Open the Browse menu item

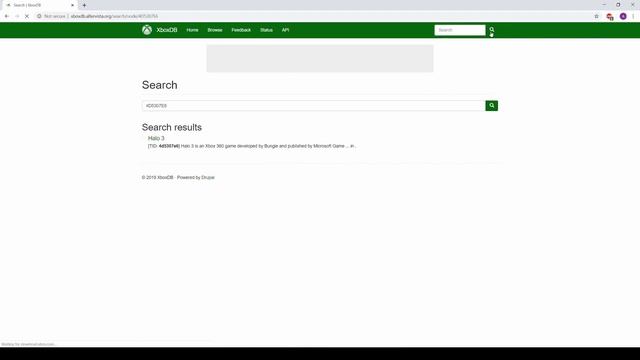[x=215, y=30]
